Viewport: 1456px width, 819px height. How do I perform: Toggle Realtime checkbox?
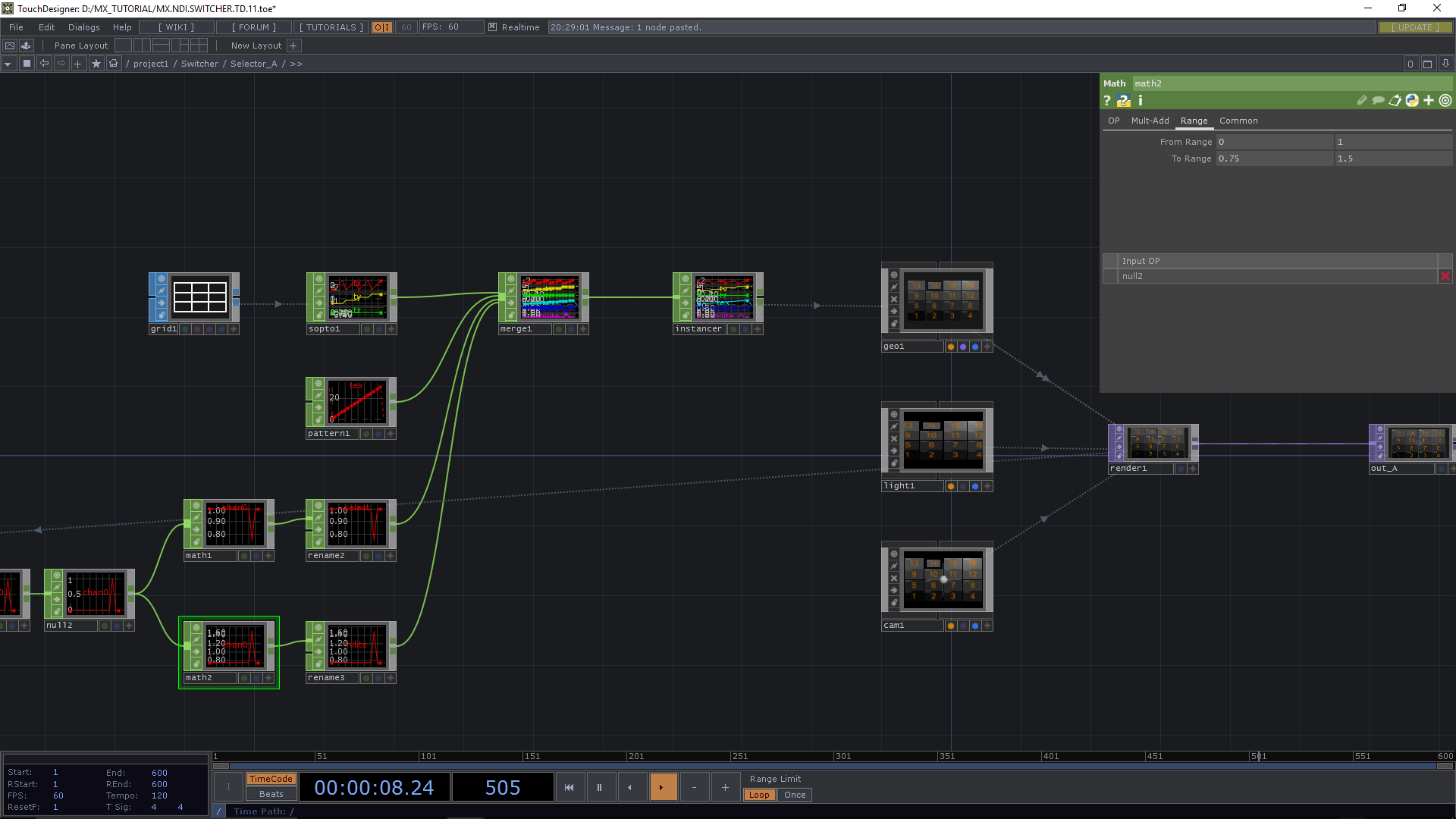(492, 27)
